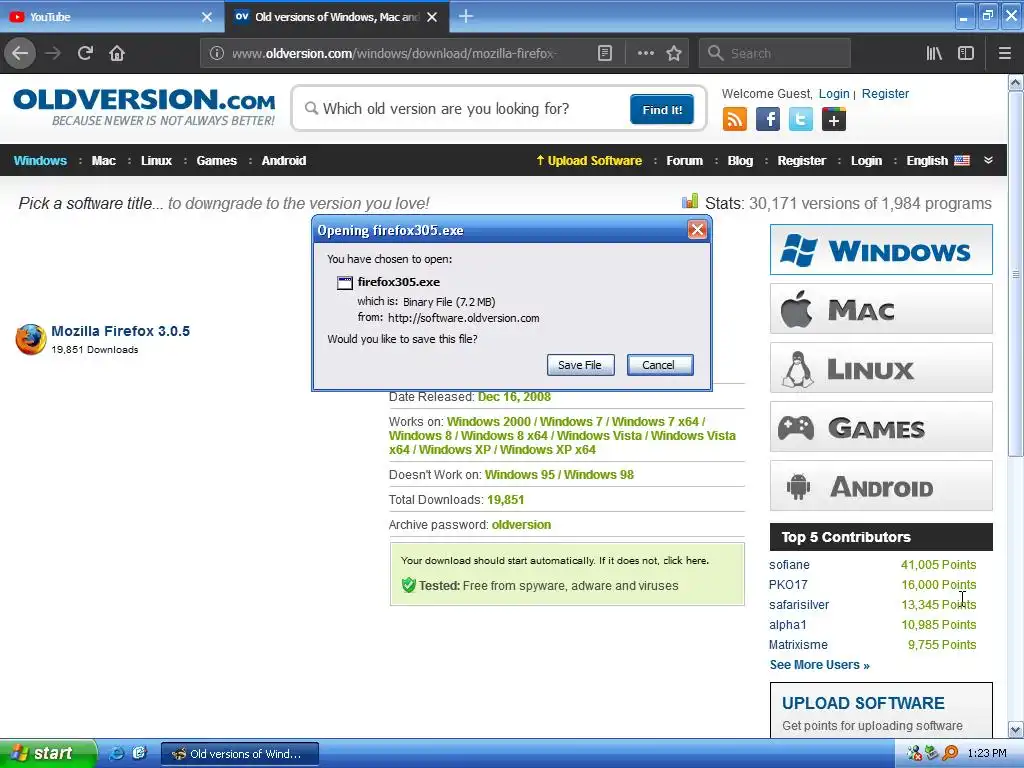This screenshot has height=768, width=1024.
Task: Open the Twitter icon
Action: 801,120
